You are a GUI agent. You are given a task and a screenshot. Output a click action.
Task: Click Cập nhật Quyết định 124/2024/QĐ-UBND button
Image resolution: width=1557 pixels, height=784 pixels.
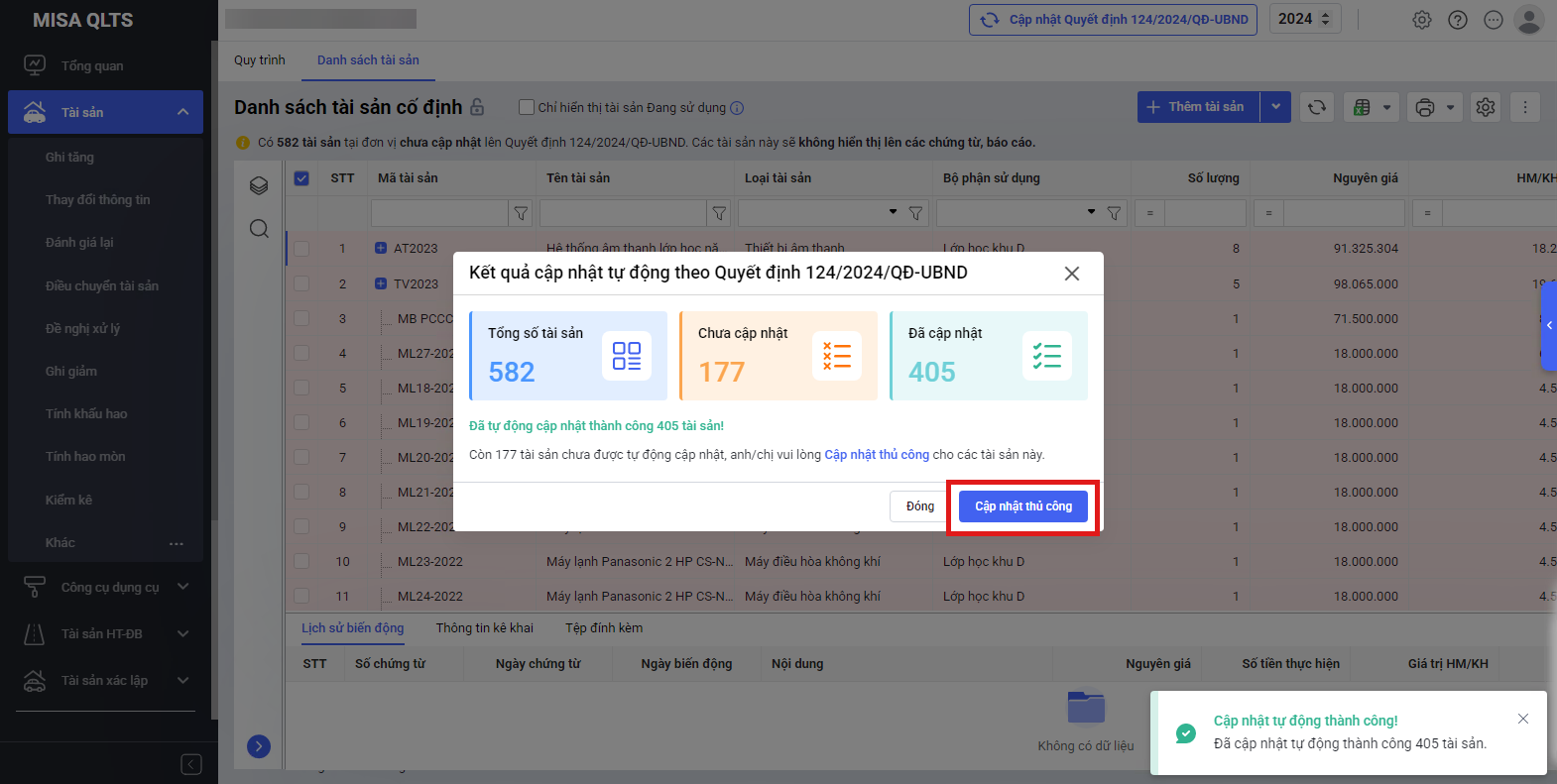point(1114,20)
